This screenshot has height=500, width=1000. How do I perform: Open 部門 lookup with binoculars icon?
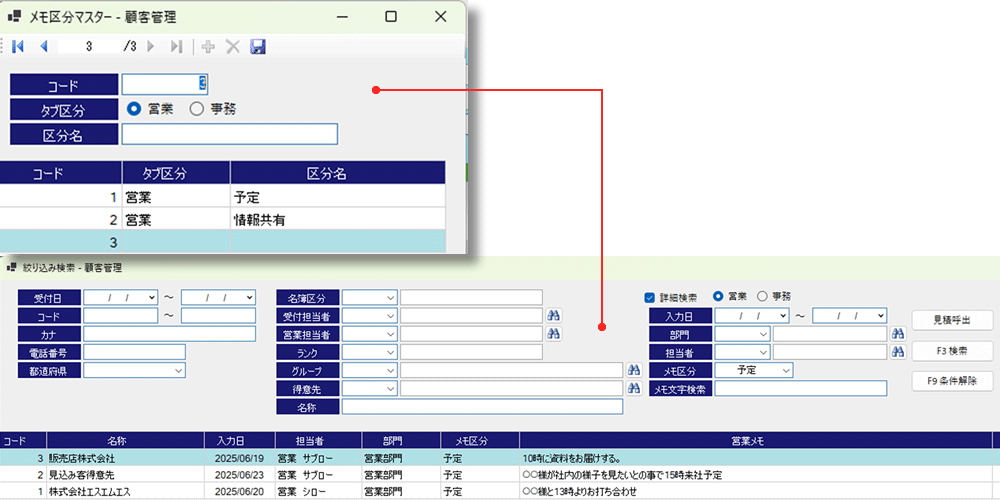(x=899, y=334)
